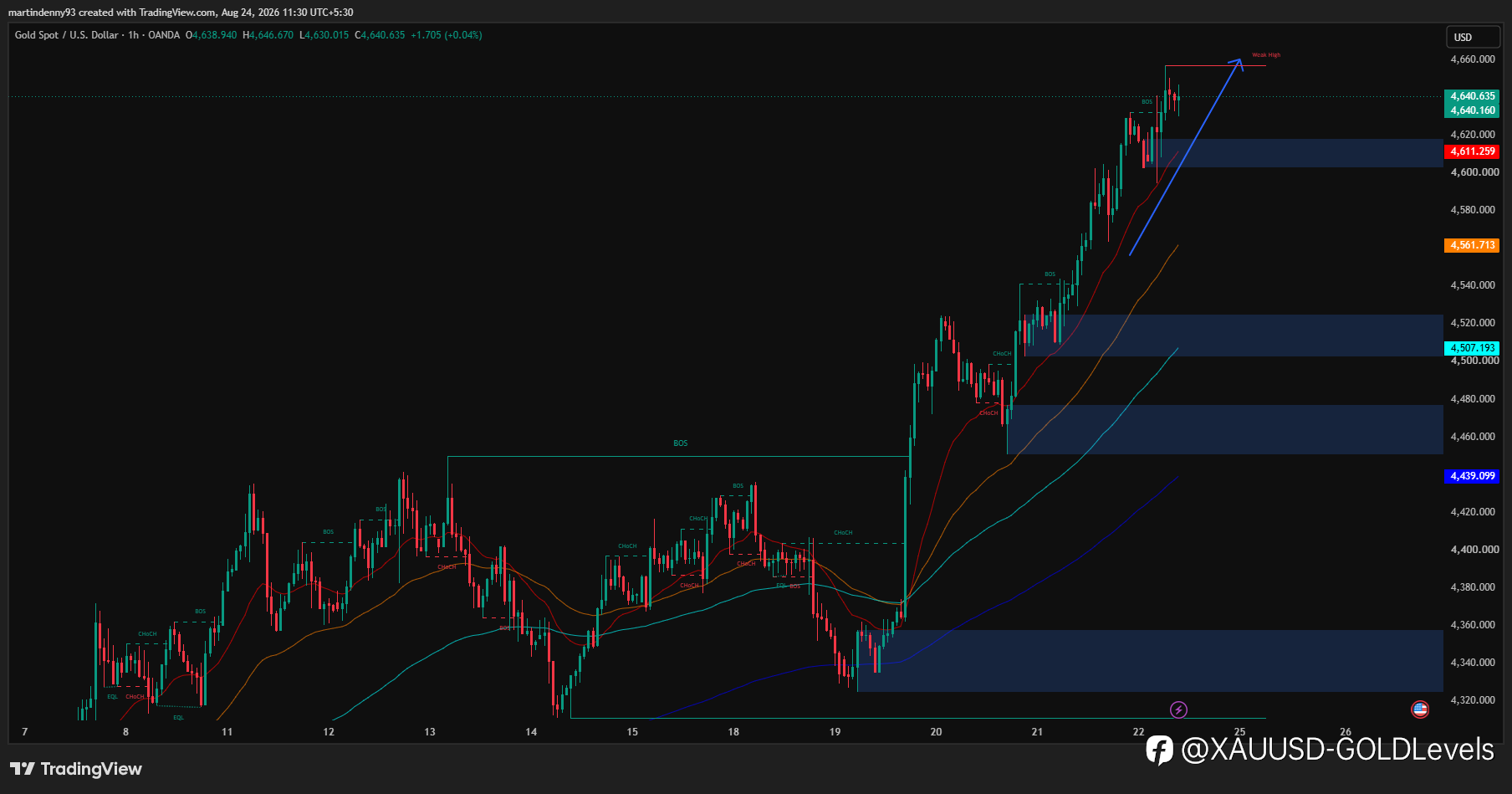
Task: Click the red 4,611.259 price label
Action: tap(1472, 151)
